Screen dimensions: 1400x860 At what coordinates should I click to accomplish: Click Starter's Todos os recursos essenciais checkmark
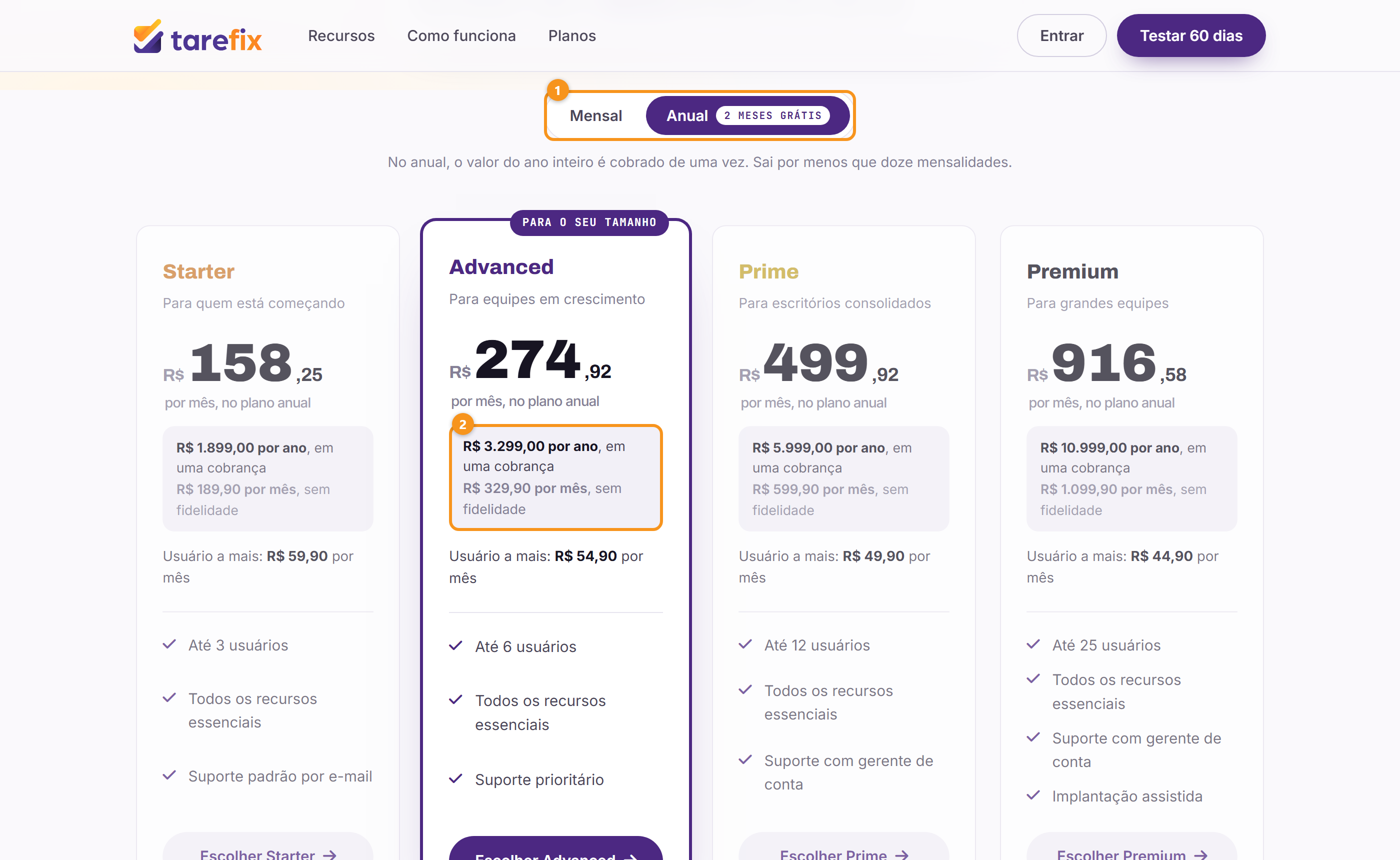[169, 698]
